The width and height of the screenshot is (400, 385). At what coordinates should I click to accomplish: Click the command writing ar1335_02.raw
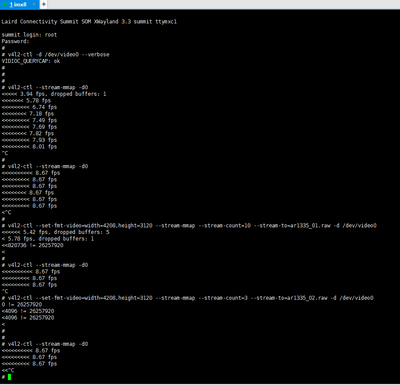click(187, 298)
